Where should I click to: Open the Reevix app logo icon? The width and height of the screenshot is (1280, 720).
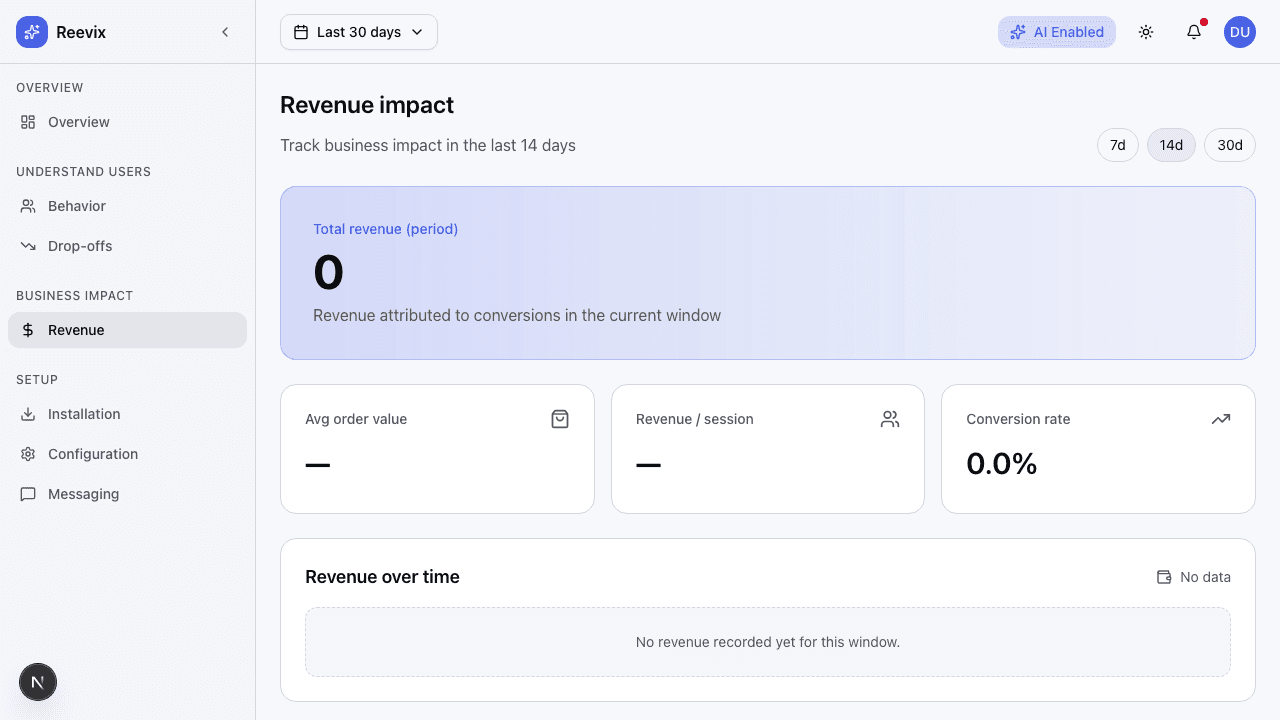(x=31, y=31)
